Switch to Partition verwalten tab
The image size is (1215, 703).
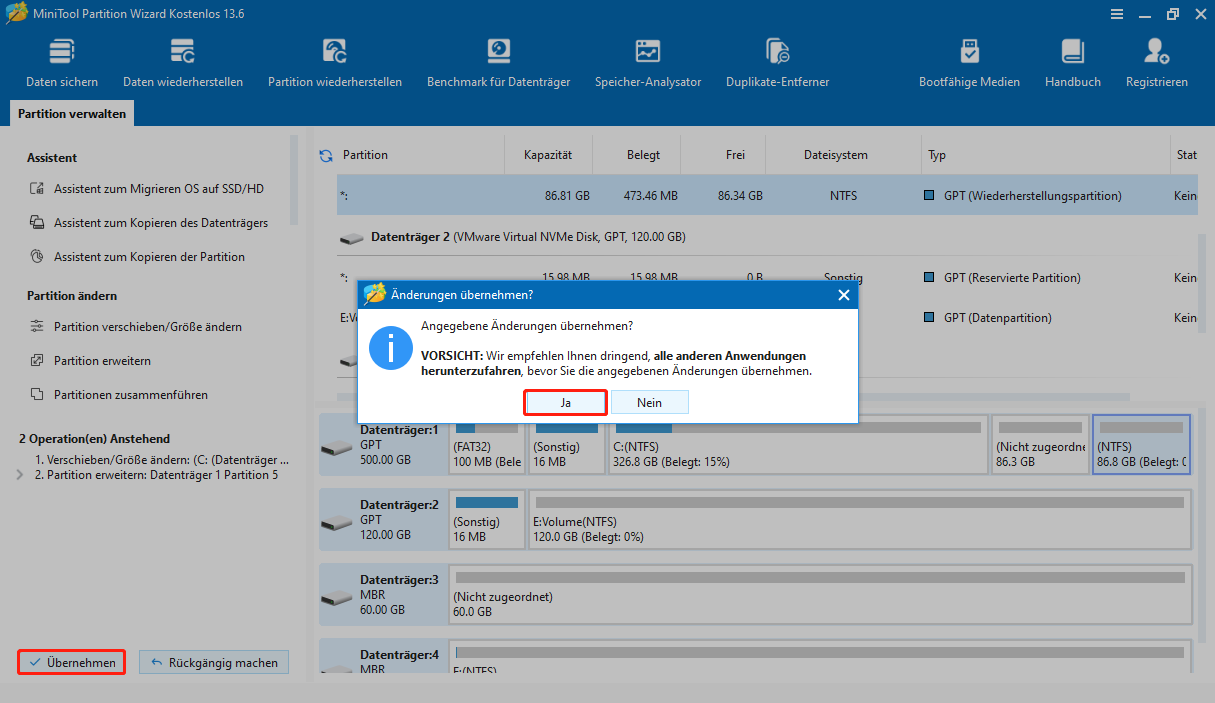[72, 114]
